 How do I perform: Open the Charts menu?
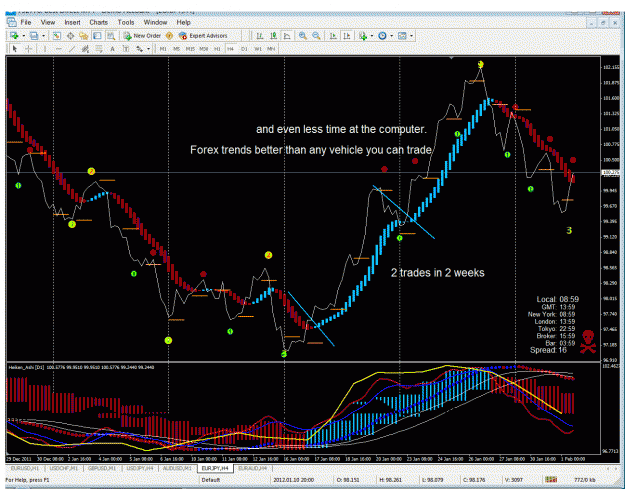click(98, 22)
